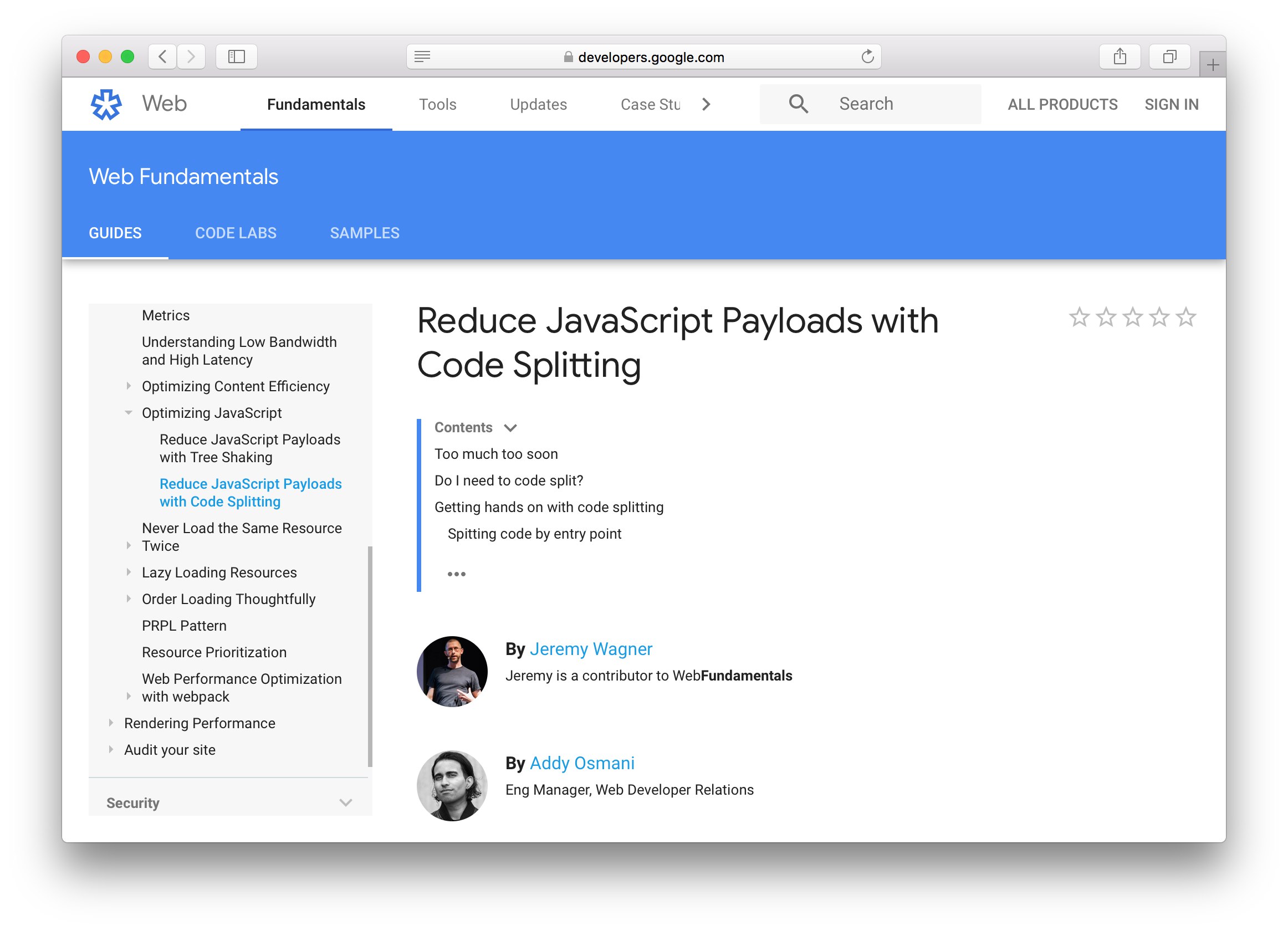The width and height of the screenshot is (1288, 931).
Task: Jump to Too much too soon section
Action: [496, 454]
